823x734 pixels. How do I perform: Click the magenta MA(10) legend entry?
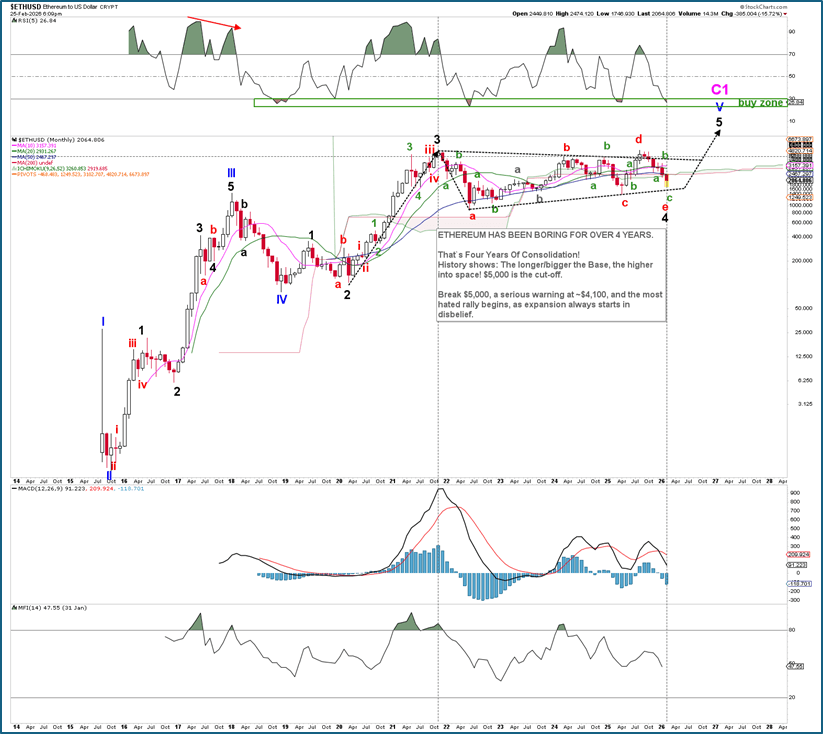click(34, 145)
